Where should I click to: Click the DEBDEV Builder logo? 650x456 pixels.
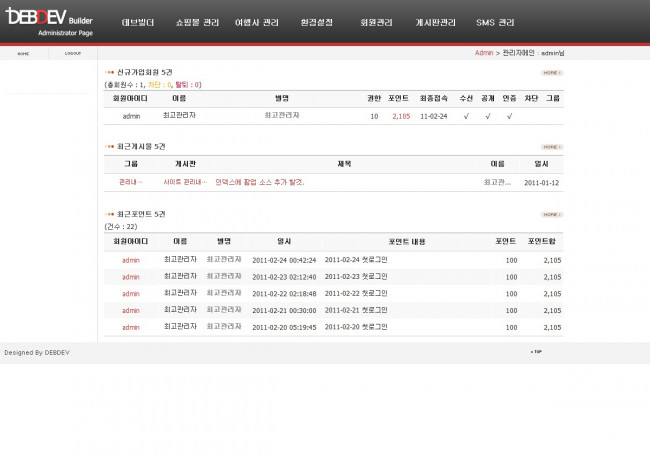(x=49, y=21)
